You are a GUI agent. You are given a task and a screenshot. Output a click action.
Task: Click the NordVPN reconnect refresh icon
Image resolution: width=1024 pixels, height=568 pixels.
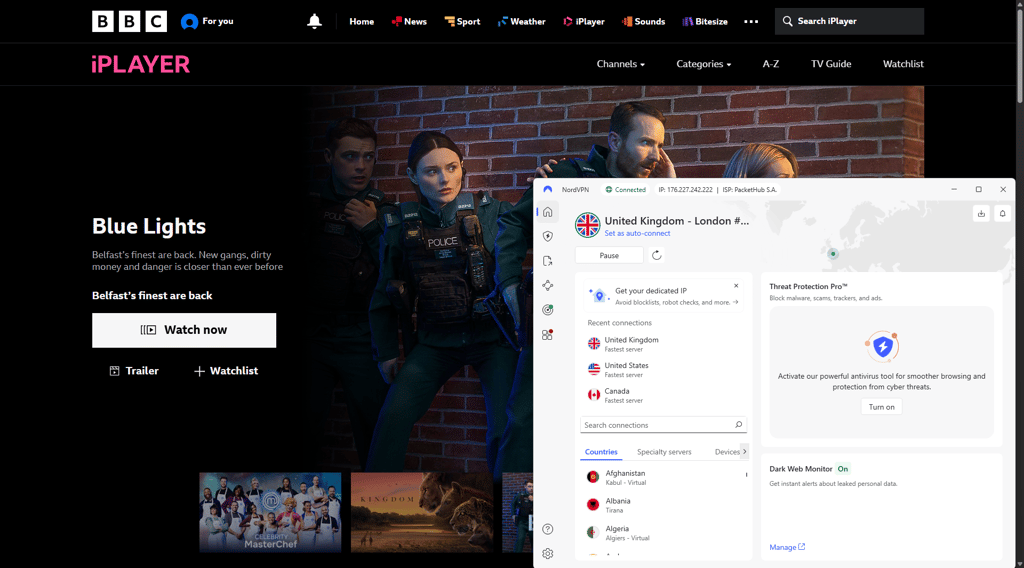tap(656, 255)
